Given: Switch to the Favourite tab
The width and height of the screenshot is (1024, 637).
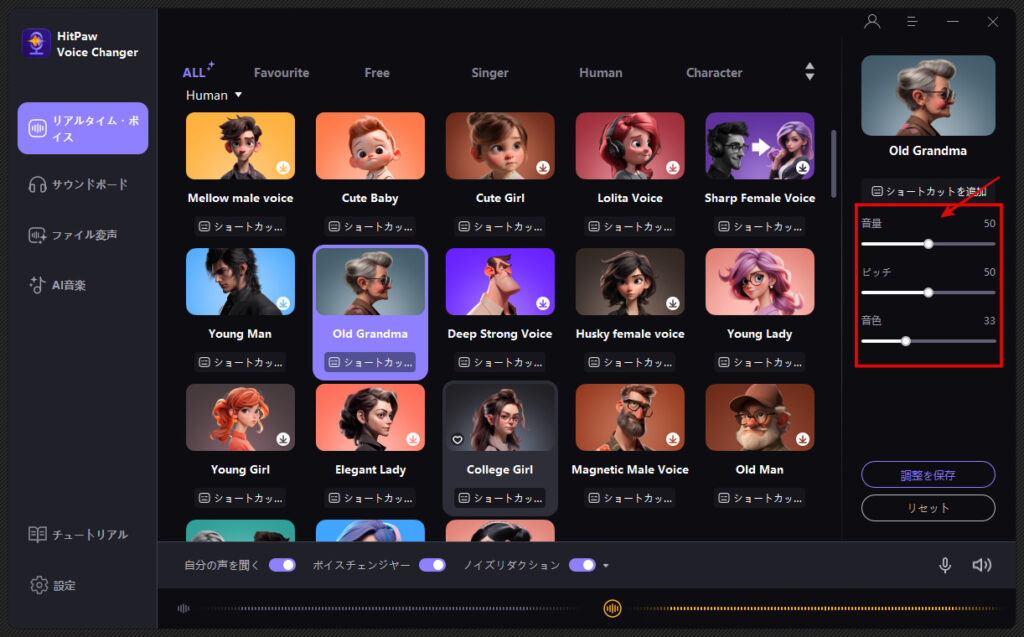Looking at the screenshot, I should pyautogui.click(x=281, y=73).
